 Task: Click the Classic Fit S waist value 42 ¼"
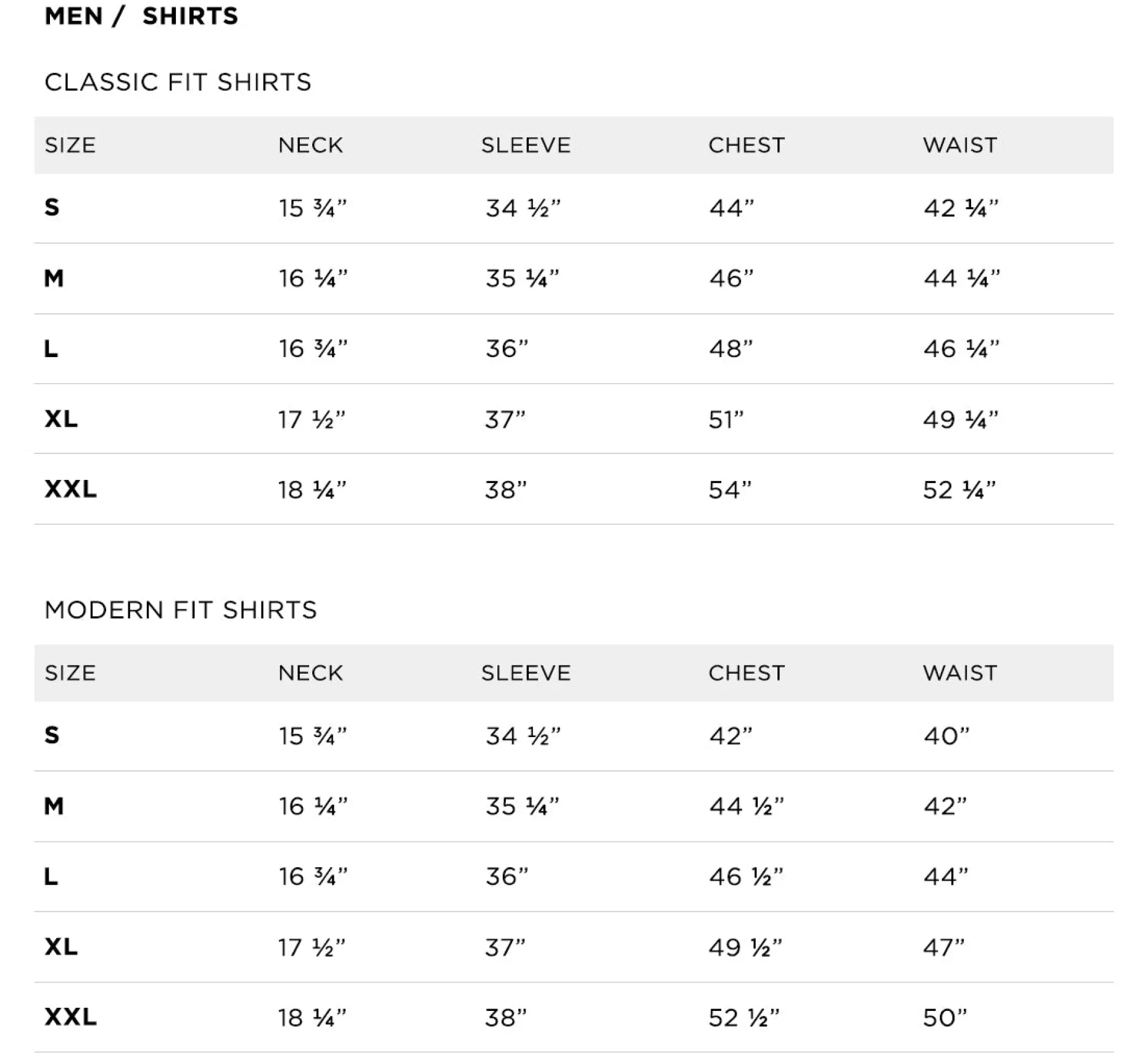[960, 208]
